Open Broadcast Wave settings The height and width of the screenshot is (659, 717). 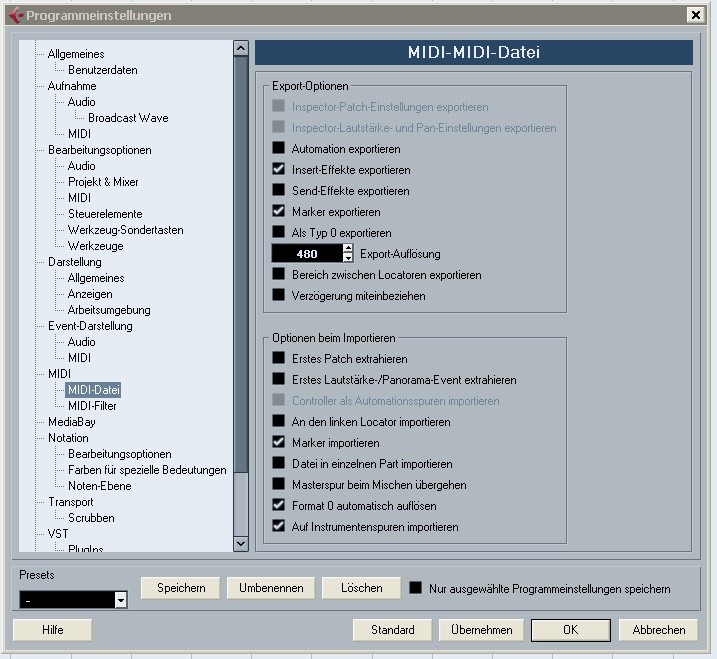[x=128, y=118]
